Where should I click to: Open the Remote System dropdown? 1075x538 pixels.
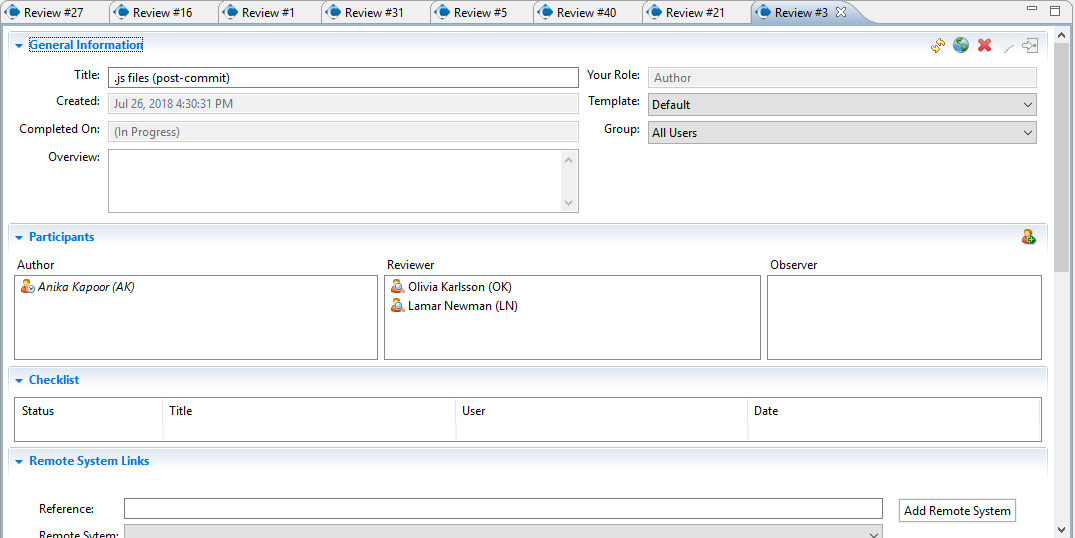503,533
